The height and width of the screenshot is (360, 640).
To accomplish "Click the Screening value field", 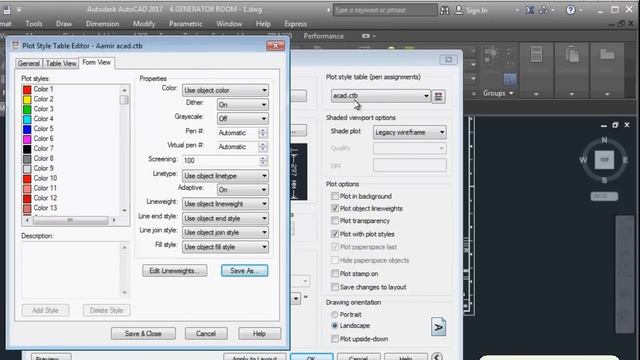I will pos(220,161).
